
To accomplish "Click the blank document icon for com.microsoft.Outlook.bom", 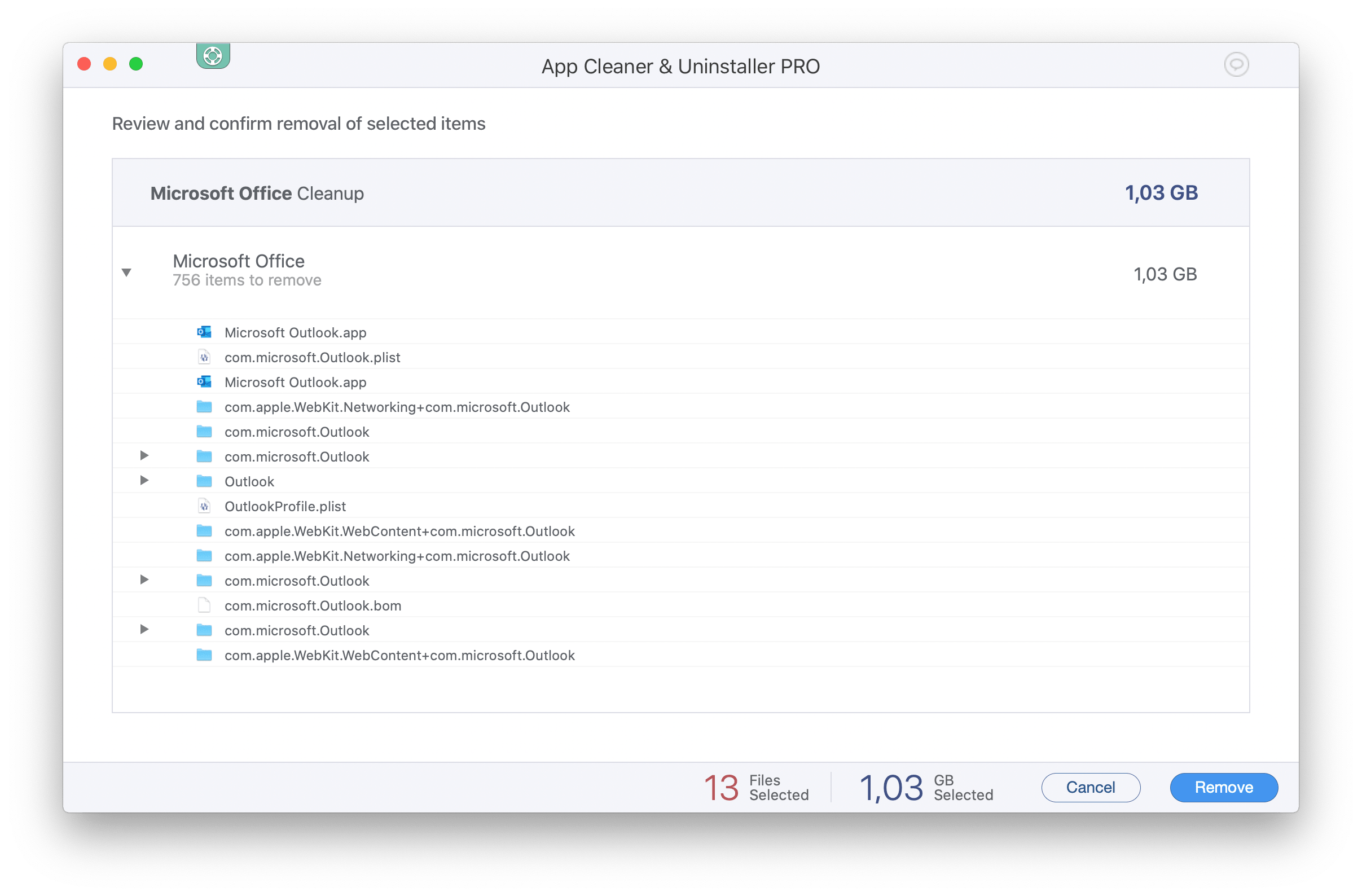I will pos(204,605).
